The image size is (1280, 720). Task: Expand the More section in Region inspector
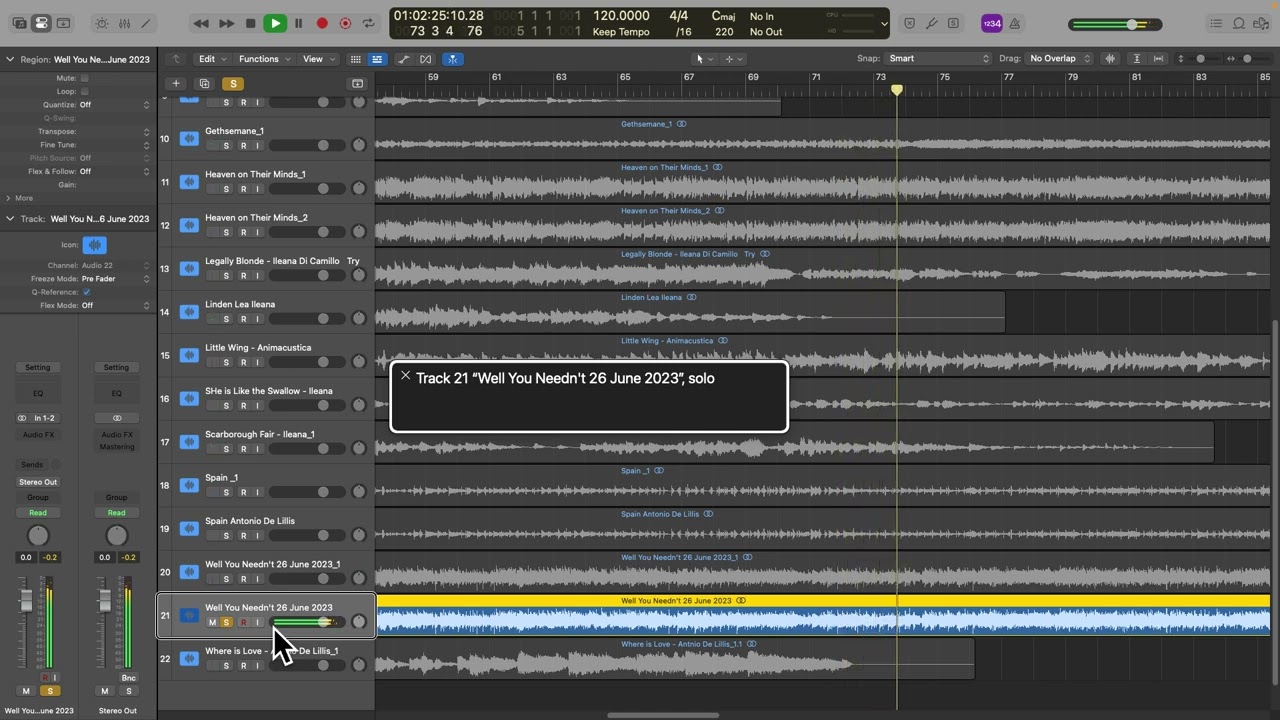point(8,198)
